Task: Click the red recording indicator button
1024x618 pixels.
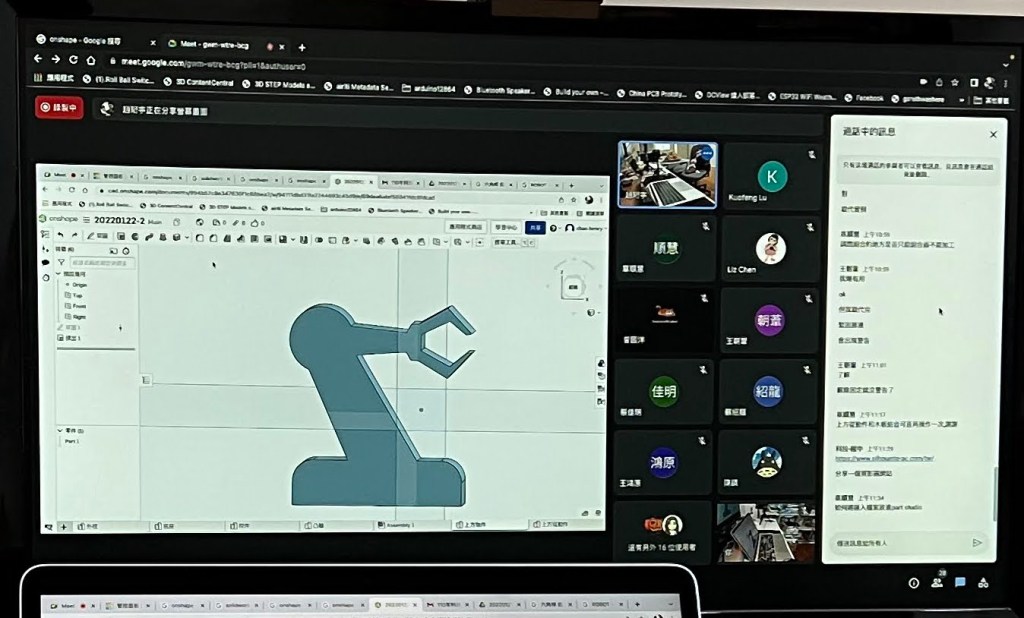Action: (59, 108)
